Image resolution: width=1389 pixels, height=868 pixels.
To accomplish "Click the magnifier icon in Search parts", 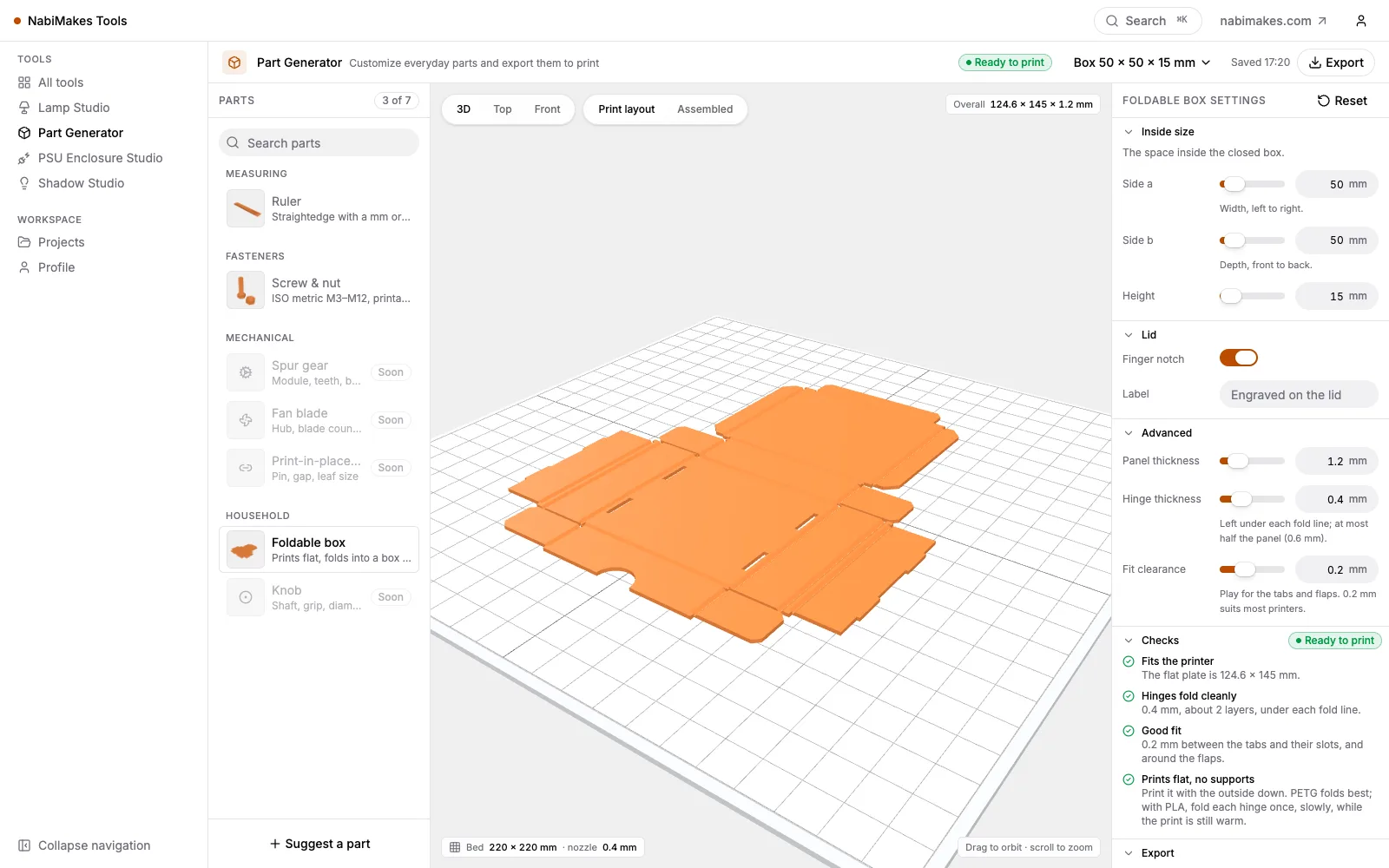I will pyautogui.click(x=233, y=142).
